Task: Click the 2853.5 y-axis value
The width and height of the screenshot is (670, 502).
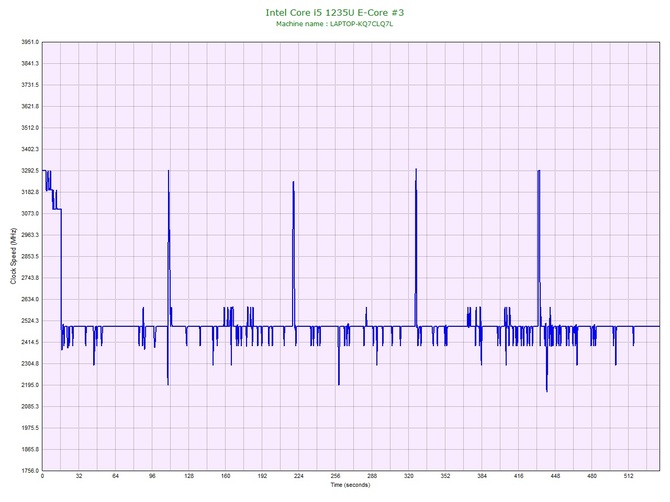Action: click(x=30, y=256)
